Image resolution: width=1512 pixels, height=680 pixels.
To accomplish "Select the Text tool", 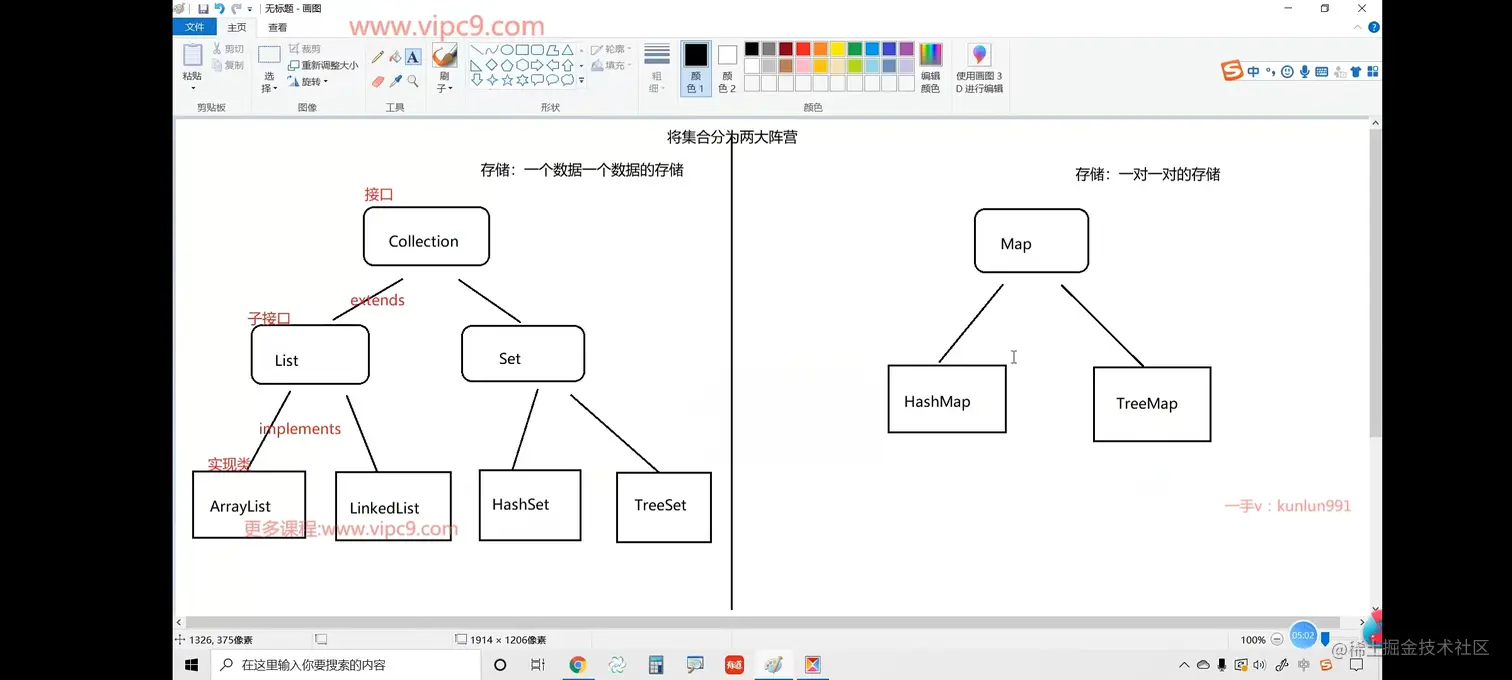I will [413, 56].
